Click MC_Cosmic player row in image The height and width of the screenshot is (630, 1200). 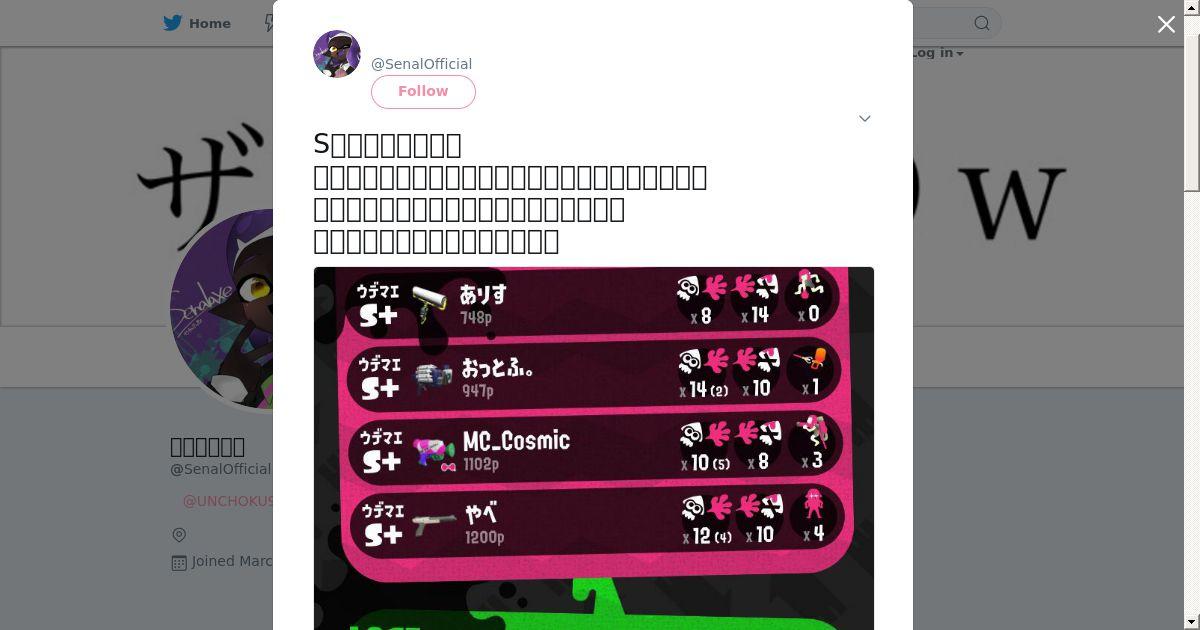click(x=596, y=448)
